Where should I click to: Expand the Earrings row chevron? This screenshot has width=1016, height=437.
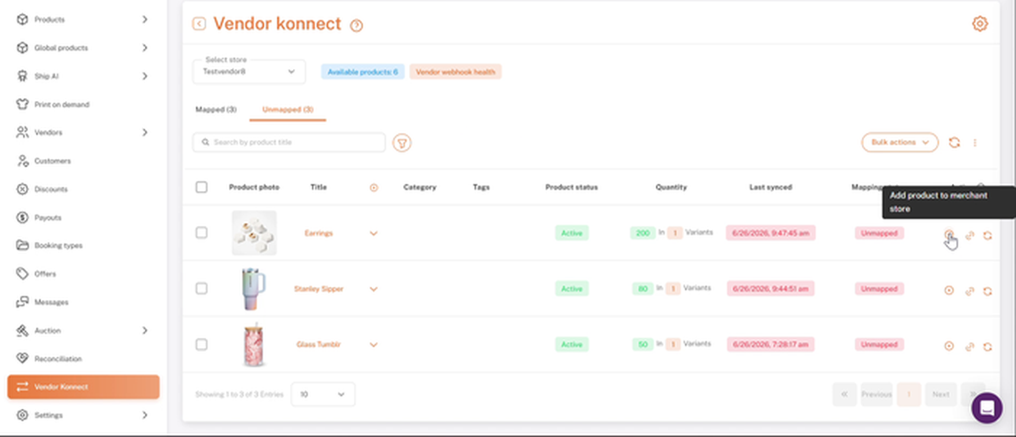pos(373,233)
